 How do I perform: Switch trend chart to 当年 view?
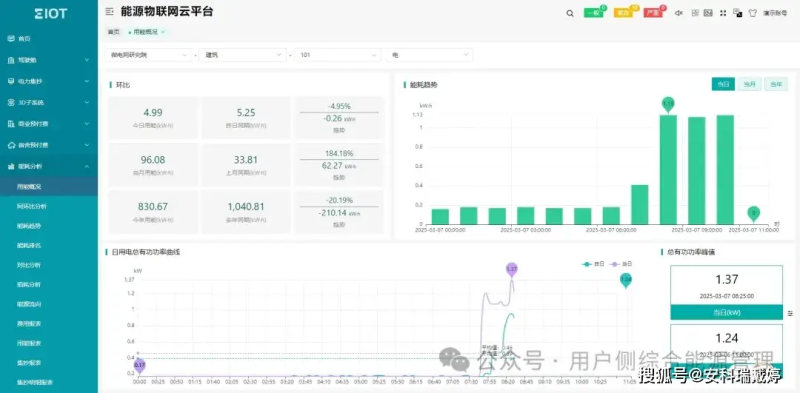(776, 84)
